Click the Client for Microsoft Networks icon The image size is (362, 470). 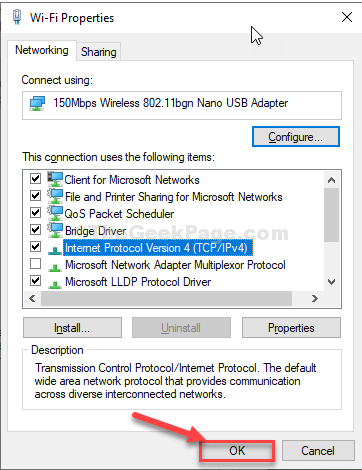coord(55,179)
